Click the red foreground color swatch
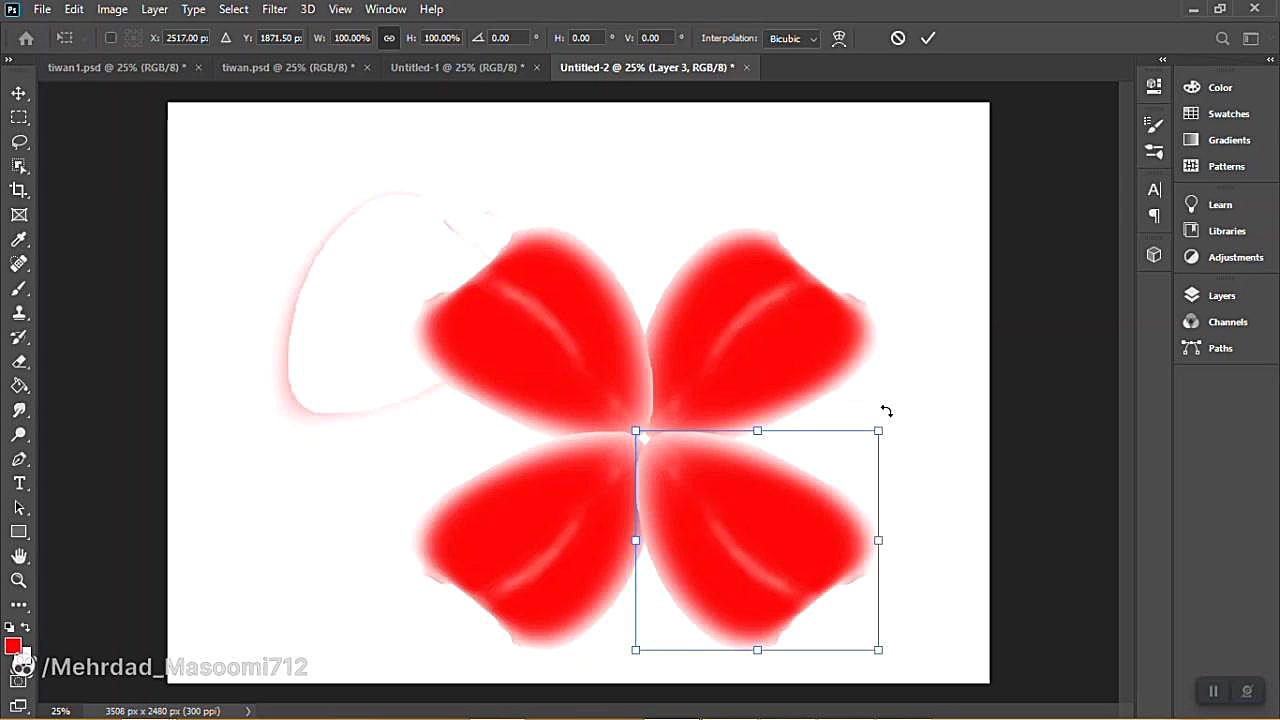This screenshot has width=1280, height=720. tap(12, 646)
